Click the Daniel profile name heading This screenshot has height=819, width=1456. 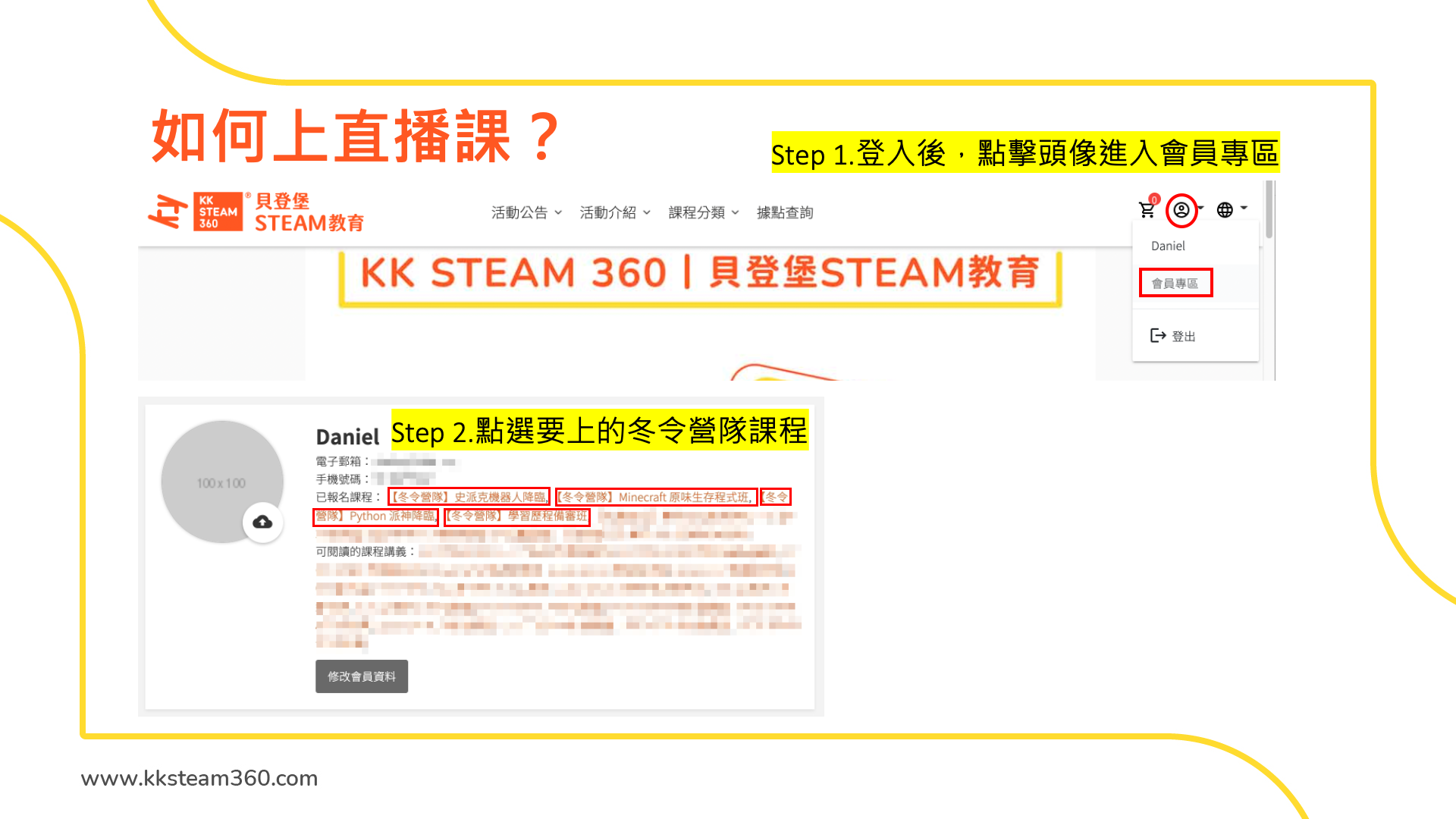coord(347,437)
